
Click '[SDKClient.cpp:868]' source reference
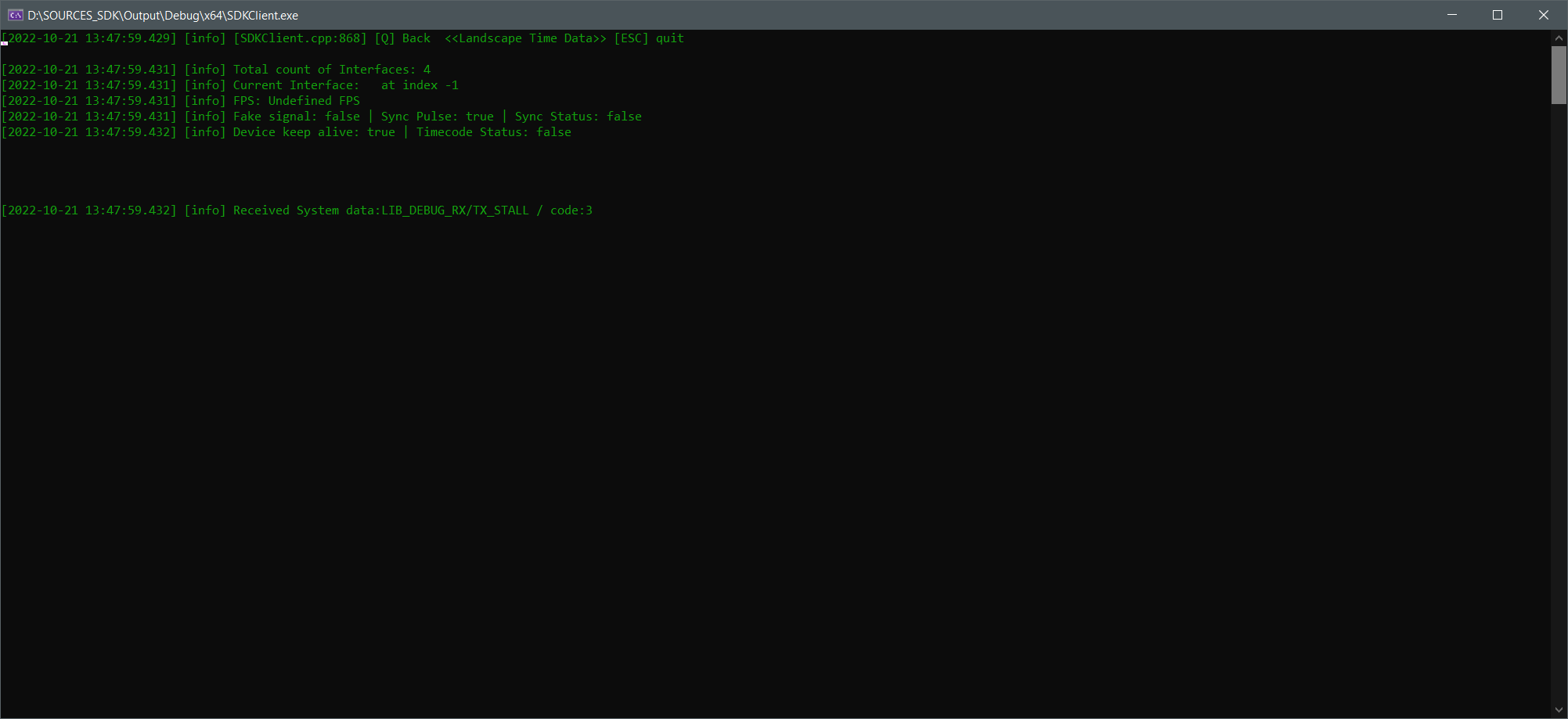click(300, 38)
